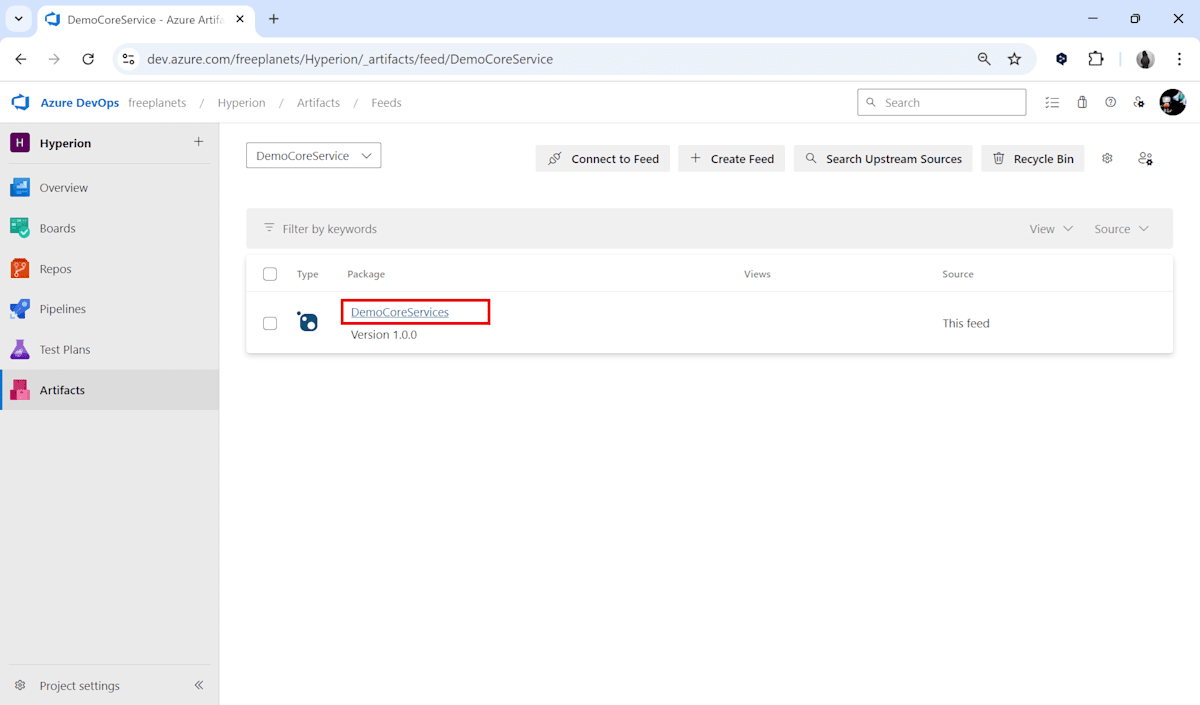1200x705 pixels.
Task: Open a new browser tab
Action: pyautogui.click(x=274, y=19)
